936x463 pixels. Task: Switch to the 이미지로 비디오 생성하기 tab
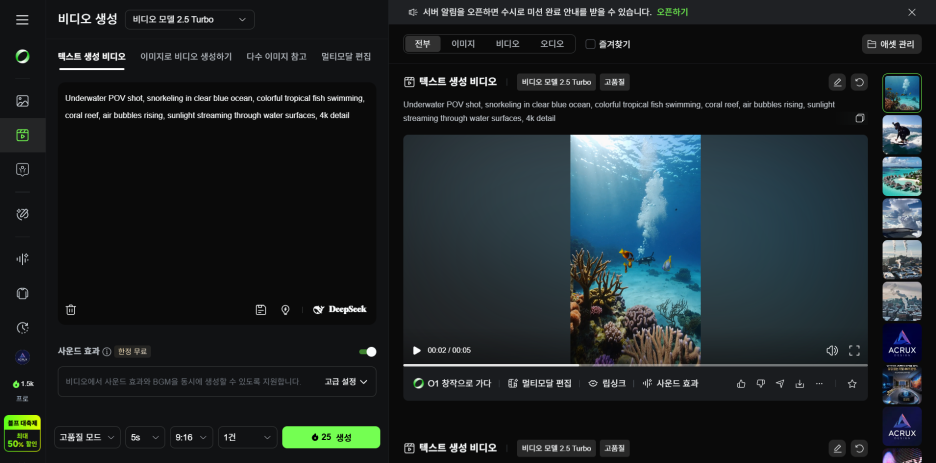click(186, 57)
